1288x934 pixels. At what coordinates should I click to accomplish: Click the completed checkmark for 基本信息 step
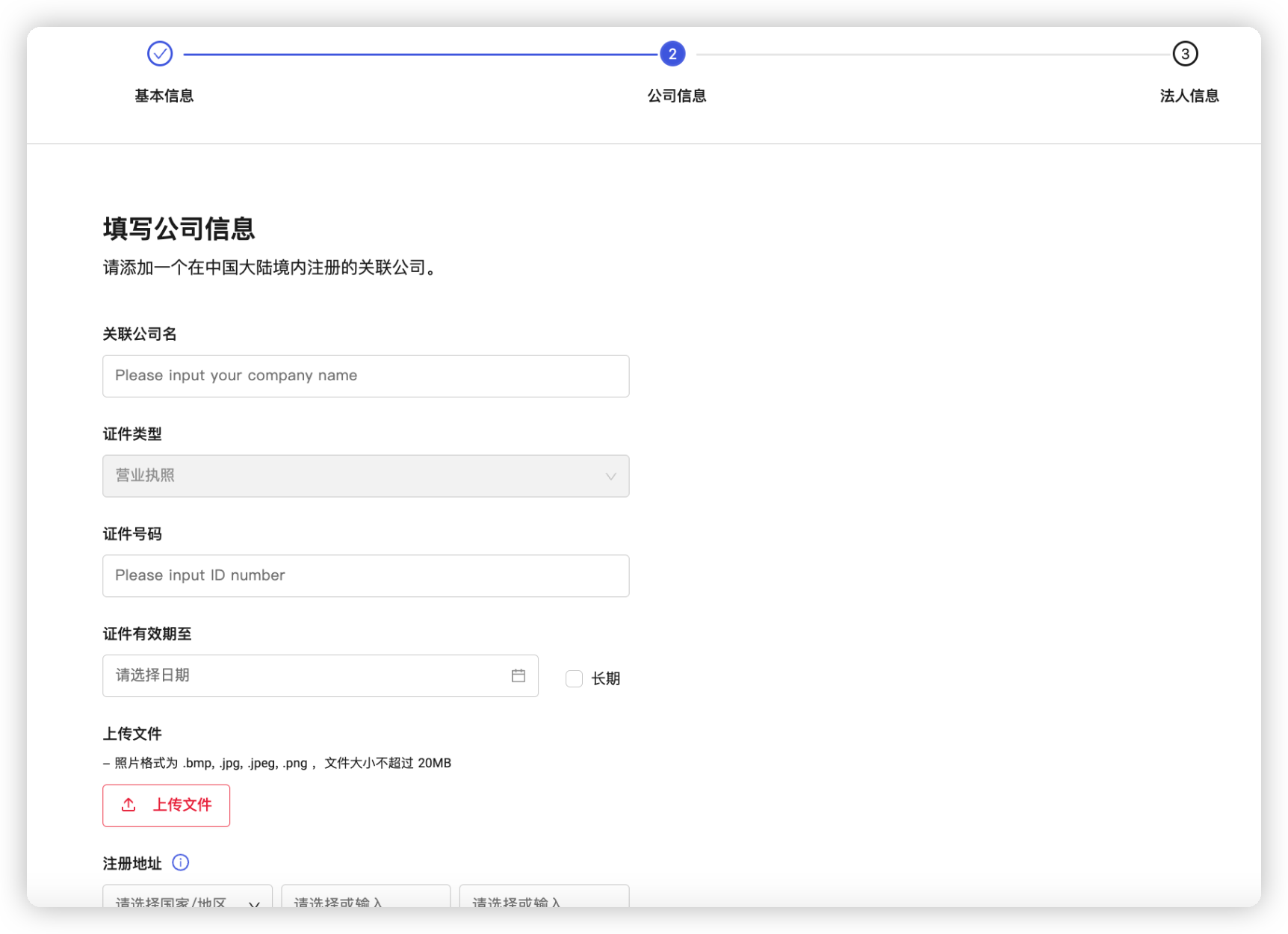tap(159, 53)
